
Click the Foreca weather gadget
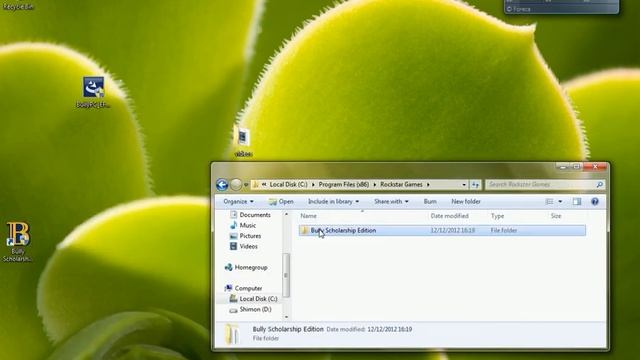click(561, 7)
